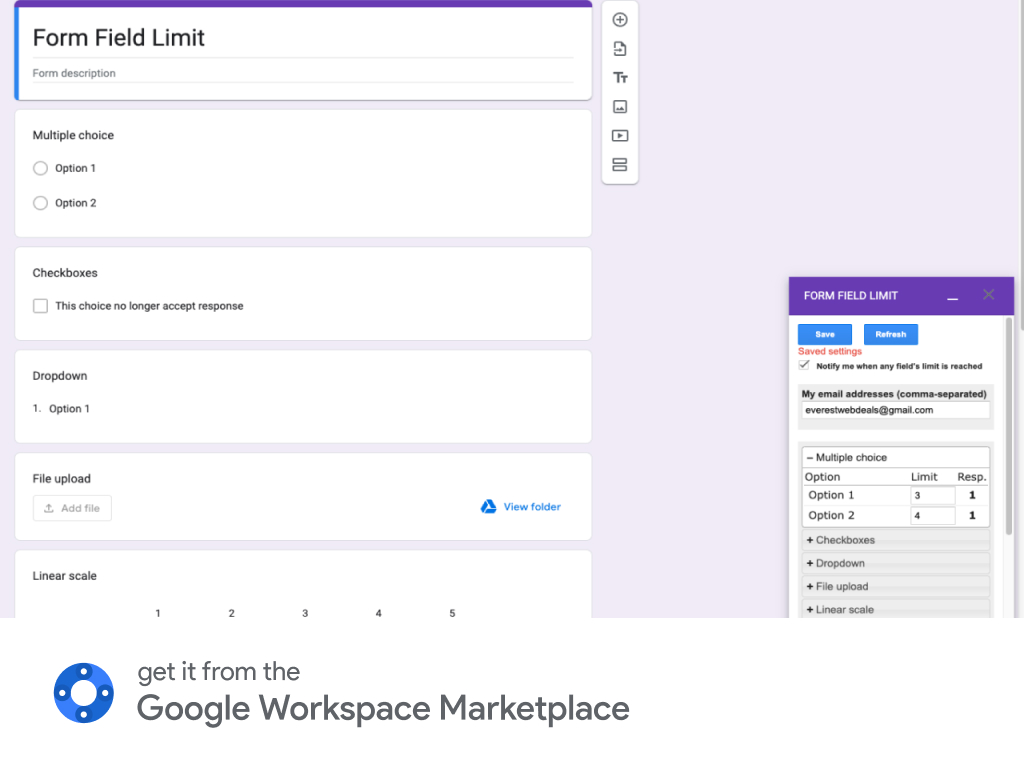Click the Add video icon
This screenshot has width=1024, height=768.
(620, 136)
